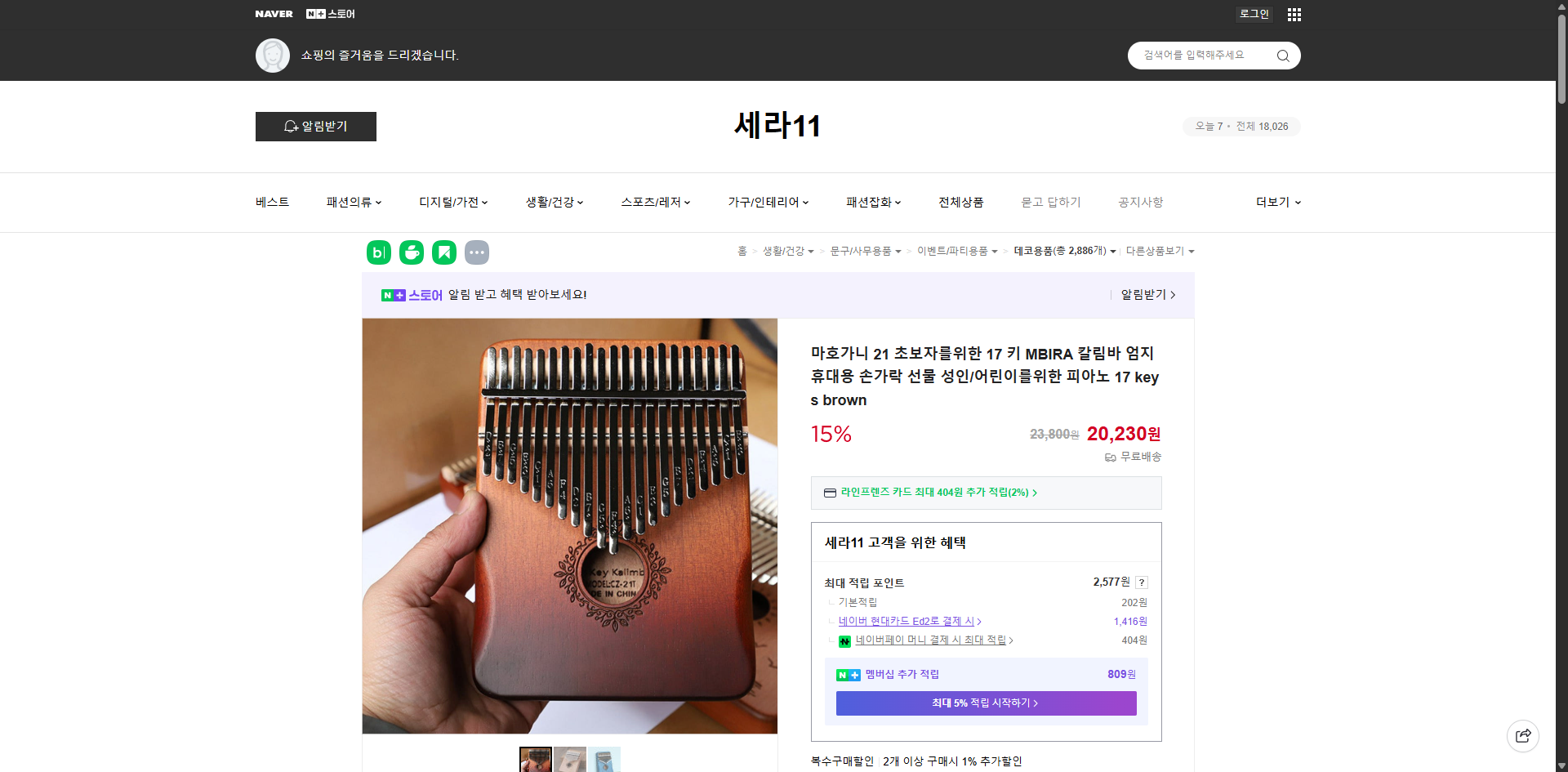Open help via question mark next to 적립 포인트
Screen dimensions: 1568x772
tap(1142, 582)
